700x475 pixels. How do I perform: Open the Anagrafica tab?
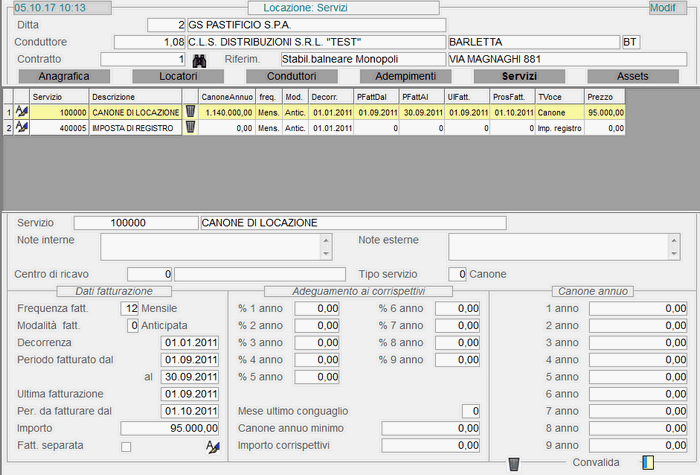click(64, 76)
